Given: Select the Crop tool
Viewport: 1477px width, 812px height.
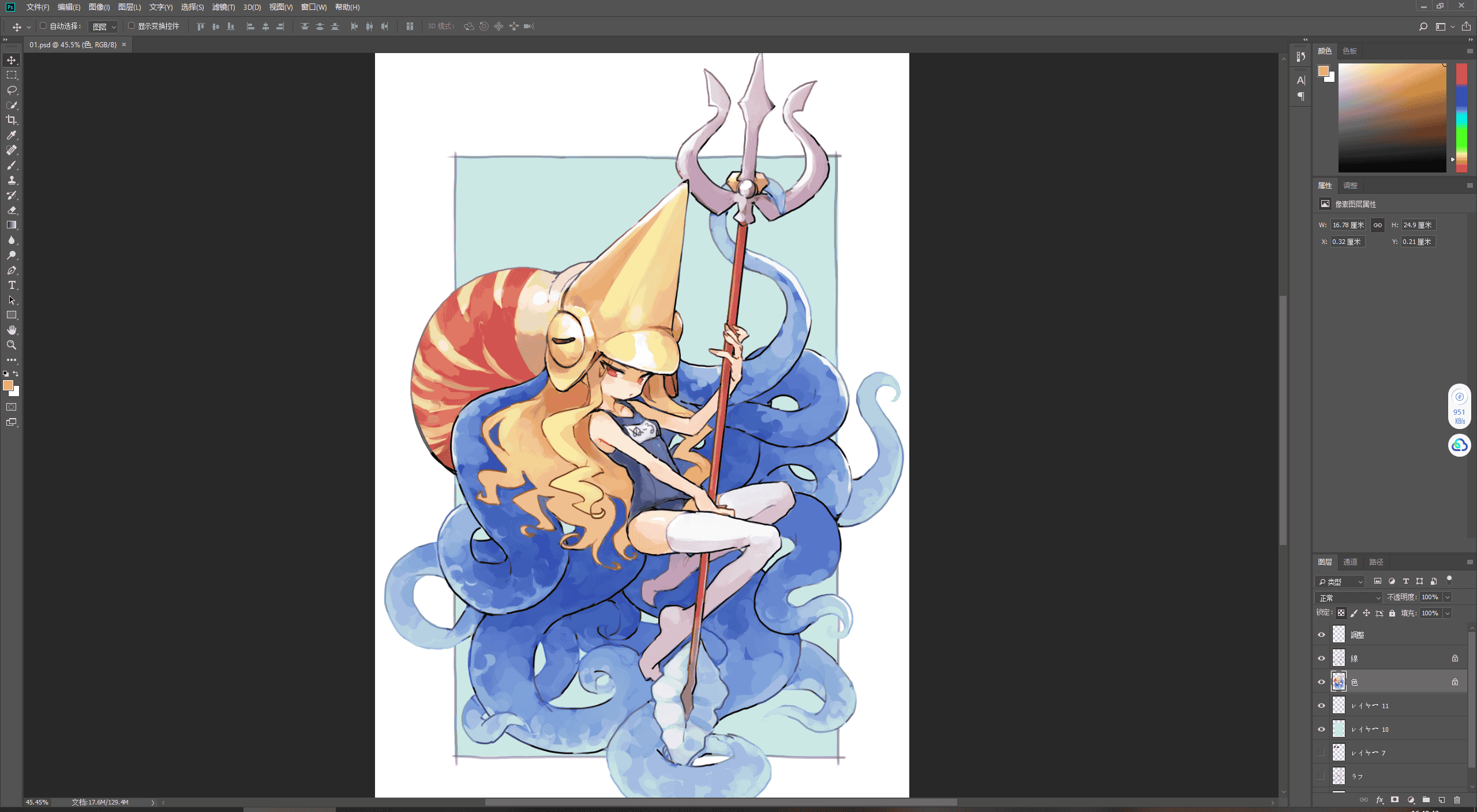Looking at the screenshot, I should pyautogui.click(x=12, y=120).
